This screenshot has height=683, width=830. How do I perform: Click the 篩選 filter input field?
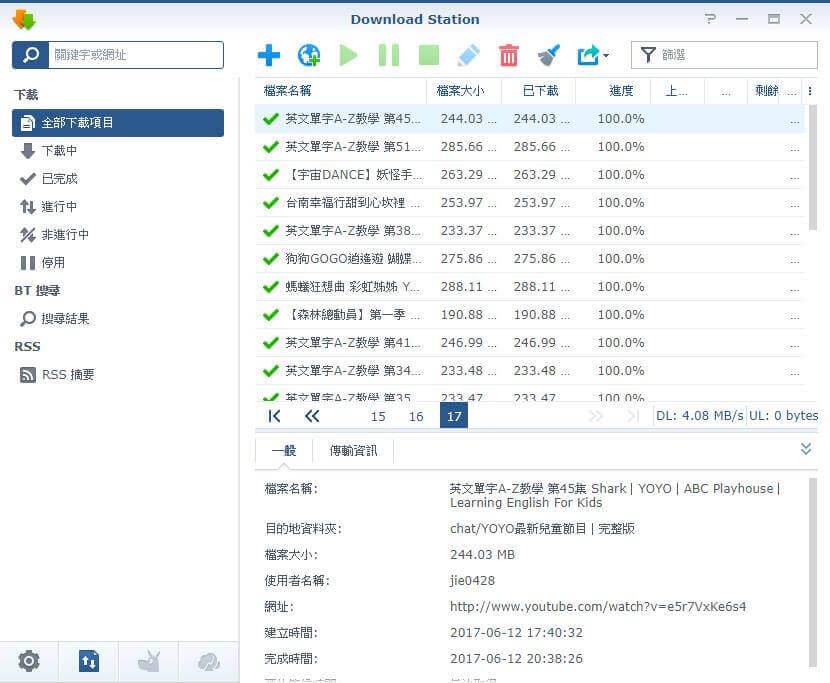point(735,55)
